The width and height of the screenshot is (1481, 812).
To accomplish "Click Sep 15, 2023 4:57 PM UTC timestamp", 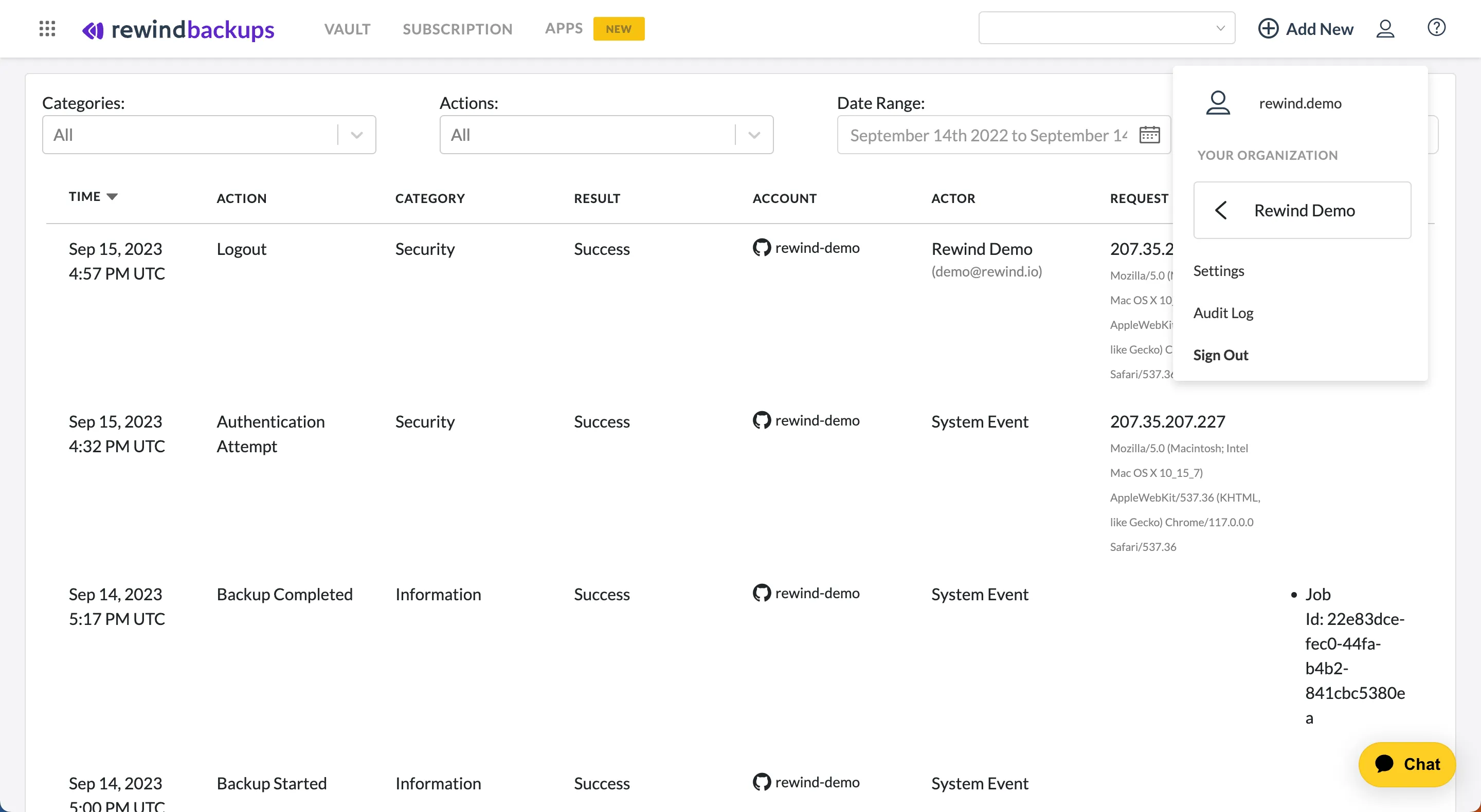I will 117,261.
